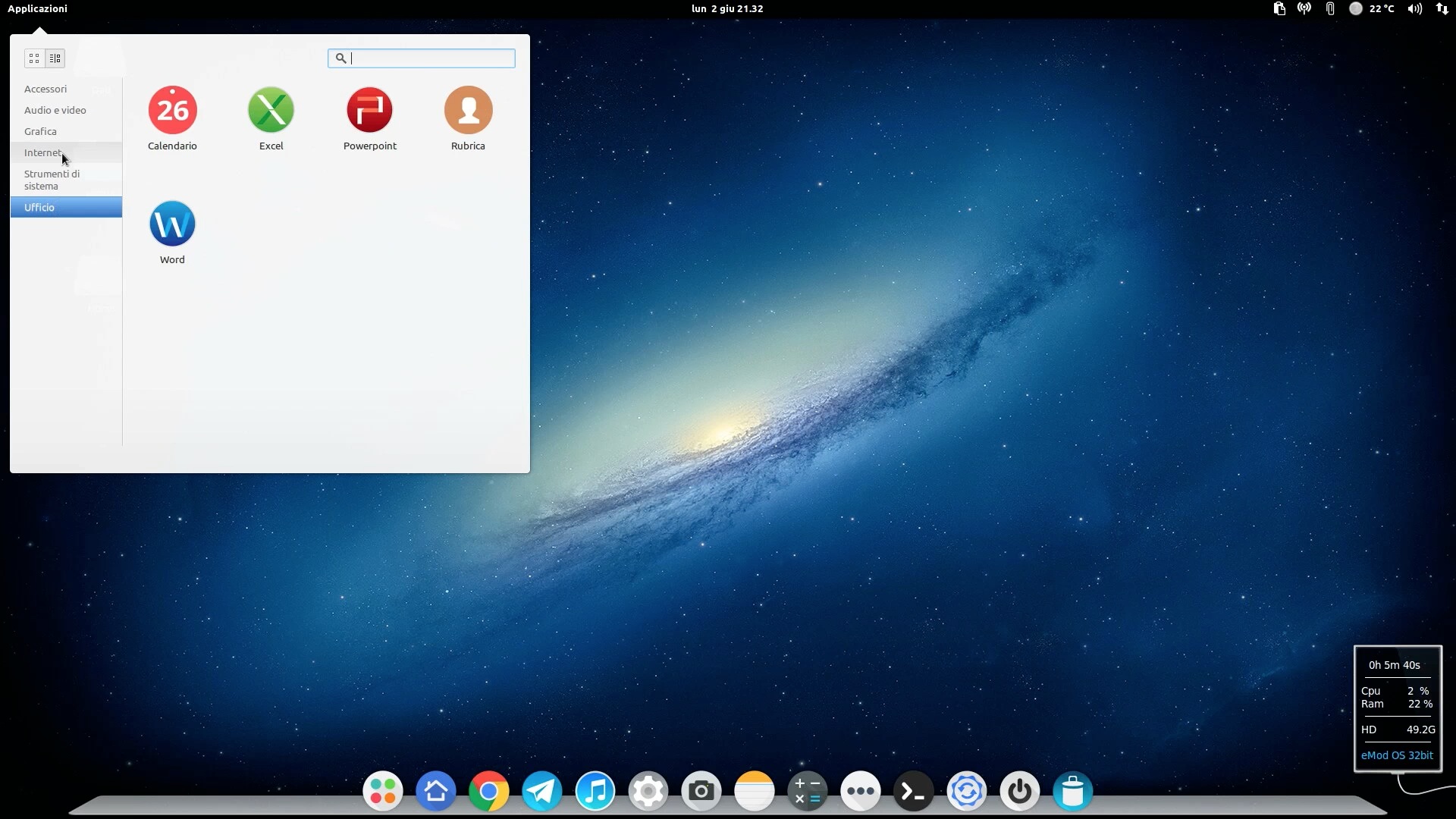This screenshot has width=1456, height=819.
Task: Switch to grid view in app menu
Action: tap(34, 58)
